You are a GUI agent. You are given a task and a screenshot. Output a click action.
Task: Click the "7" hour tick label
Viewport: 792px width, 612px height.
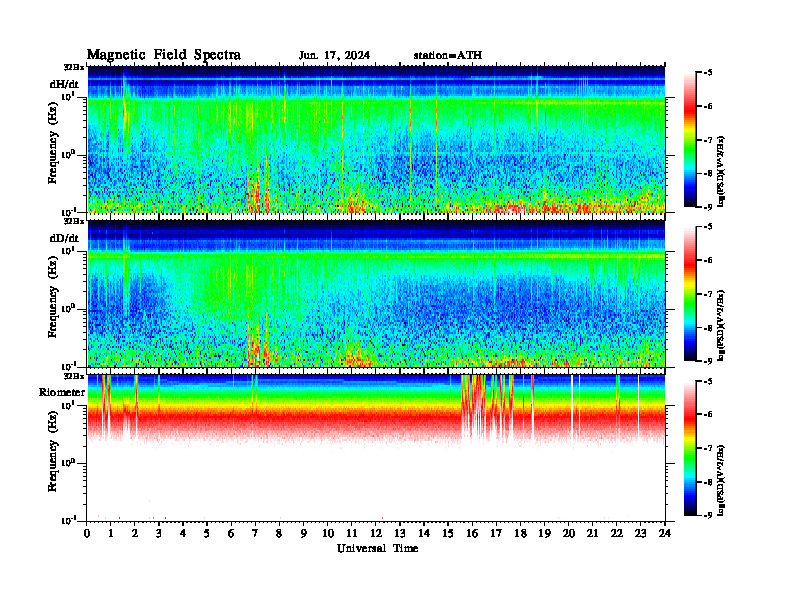[x=256, y=534]
